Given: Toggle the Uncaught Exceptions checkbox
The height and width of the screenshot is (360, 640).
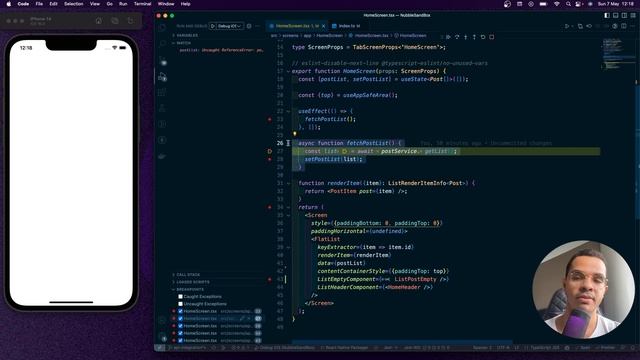Looking at the screenshot, I should pos(180,304).
